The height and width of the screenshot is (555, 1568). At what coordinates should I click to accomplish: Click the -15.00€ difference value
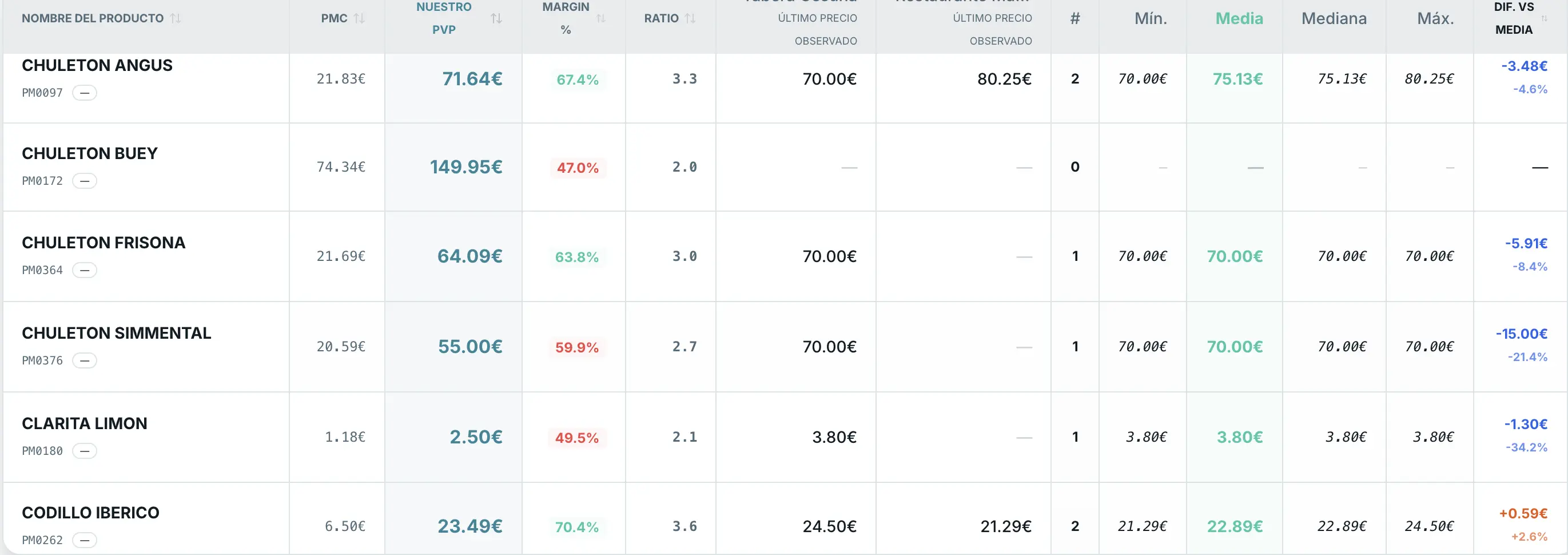1521,334
